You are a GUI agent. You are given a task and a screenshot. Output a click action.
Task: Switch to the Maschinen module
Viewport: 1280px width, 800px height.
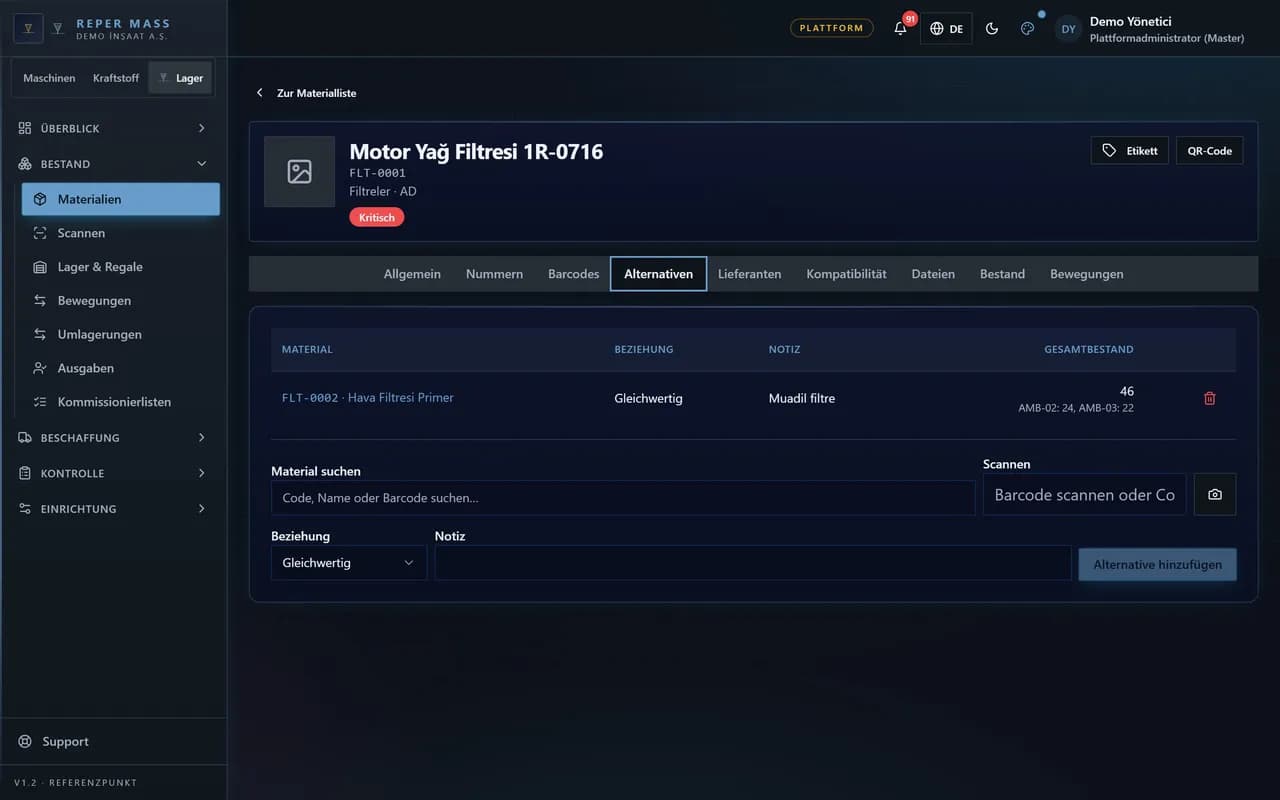click(49, 78)
